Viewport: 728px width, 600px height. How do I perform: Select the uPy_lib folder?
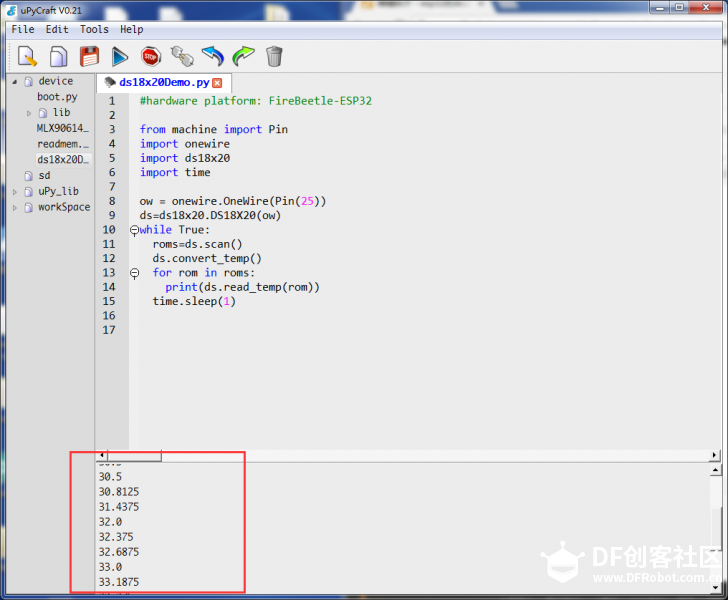[x=58, y=191]
